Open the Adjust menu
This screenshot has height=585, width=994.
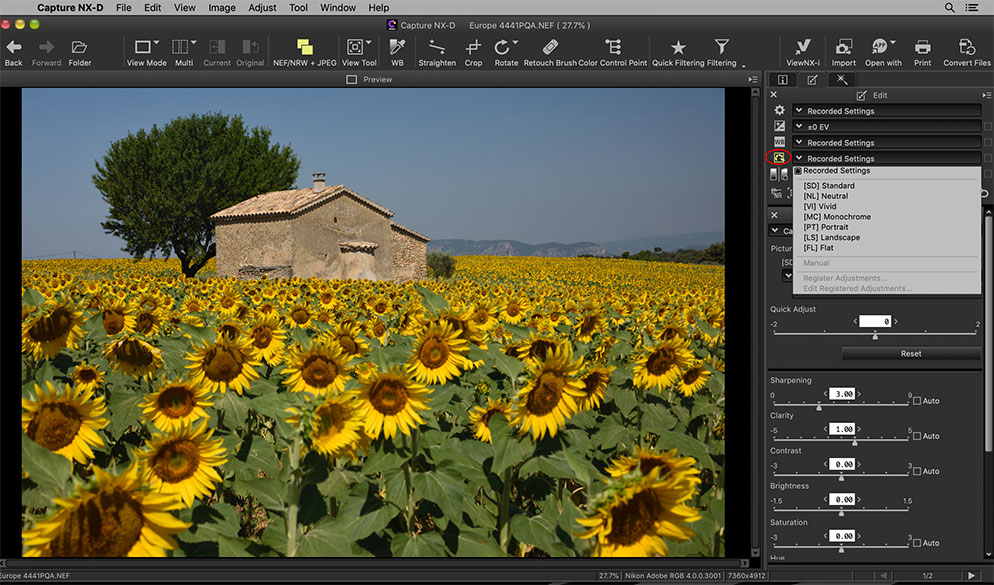tap(262, 8)
